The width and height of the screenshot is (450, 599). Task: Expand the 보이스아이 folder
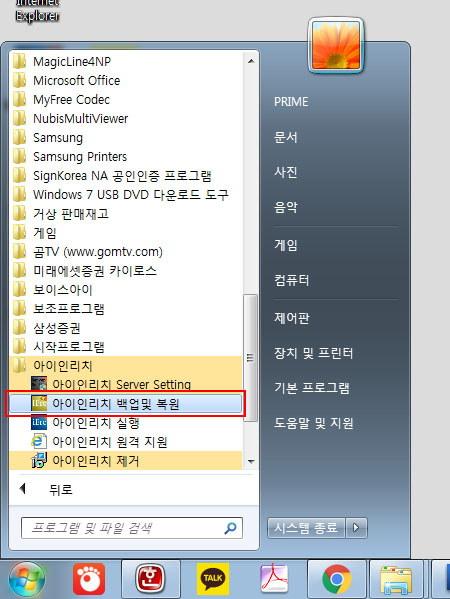(63, 290)
